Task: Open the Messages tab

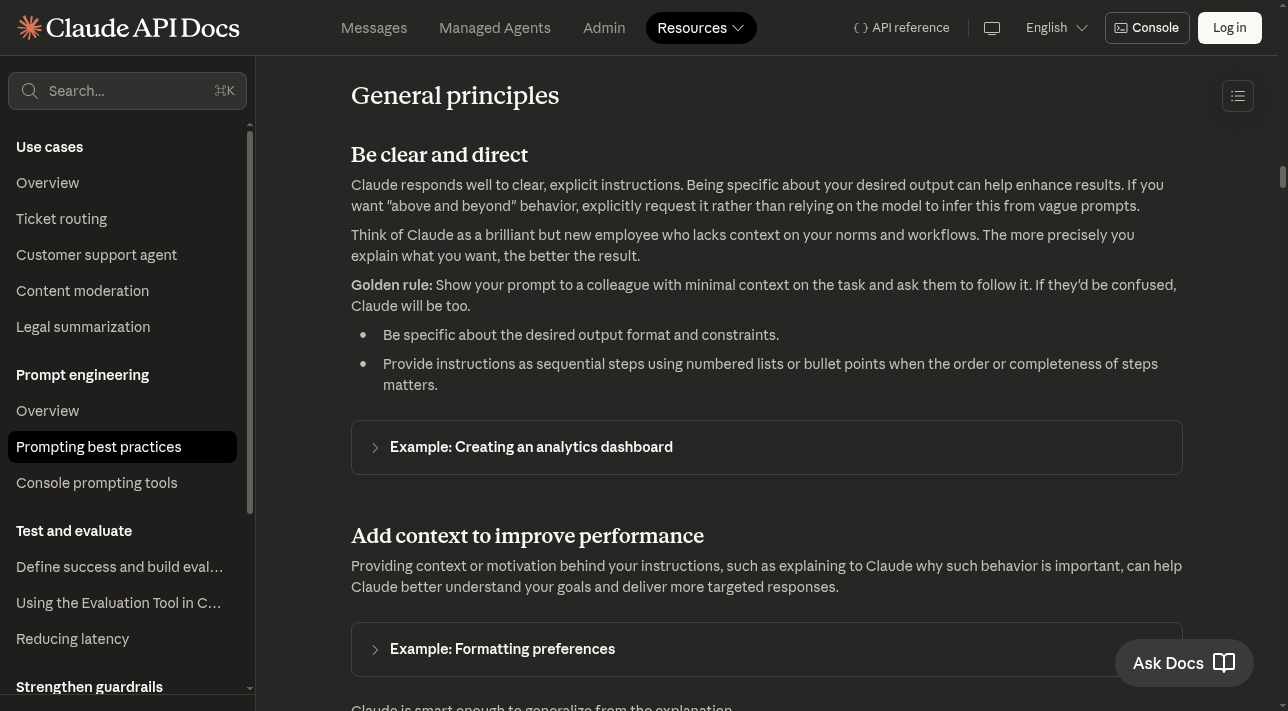Action: pos(374,28)
